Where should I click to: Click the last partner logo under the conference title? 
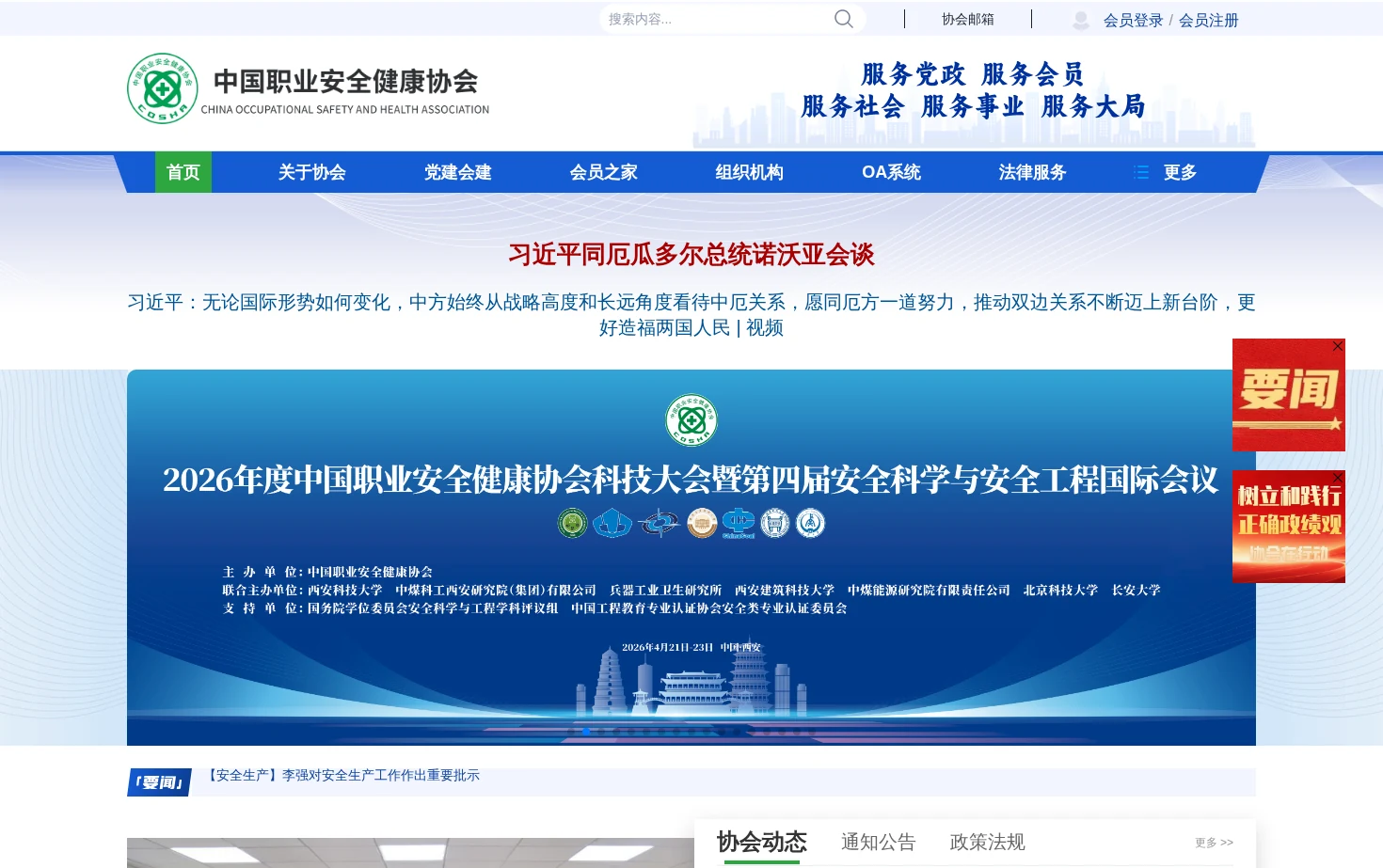810,523
